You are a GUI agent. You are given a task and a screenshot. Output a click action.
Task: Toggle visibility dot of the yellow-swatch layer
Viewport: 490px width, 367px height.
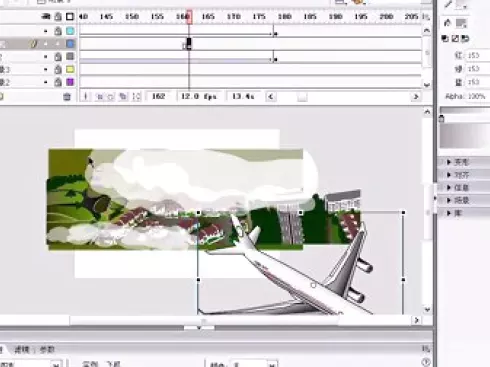(46, 69)
